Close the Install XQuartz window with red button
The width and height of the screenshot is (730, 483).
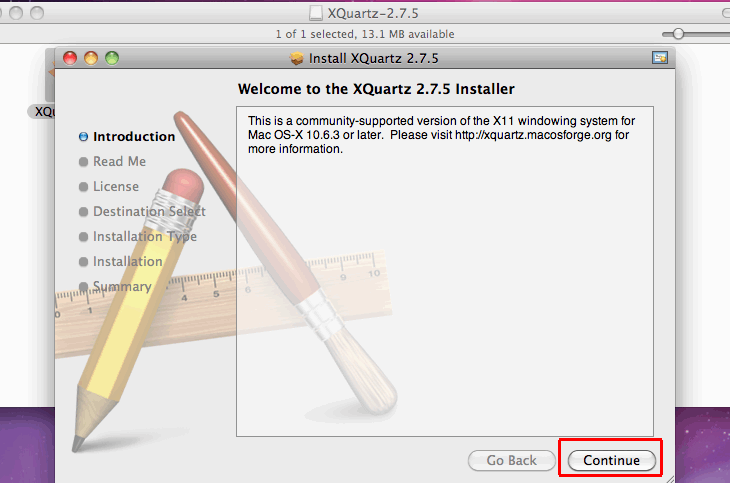click(x=70, y=58)
